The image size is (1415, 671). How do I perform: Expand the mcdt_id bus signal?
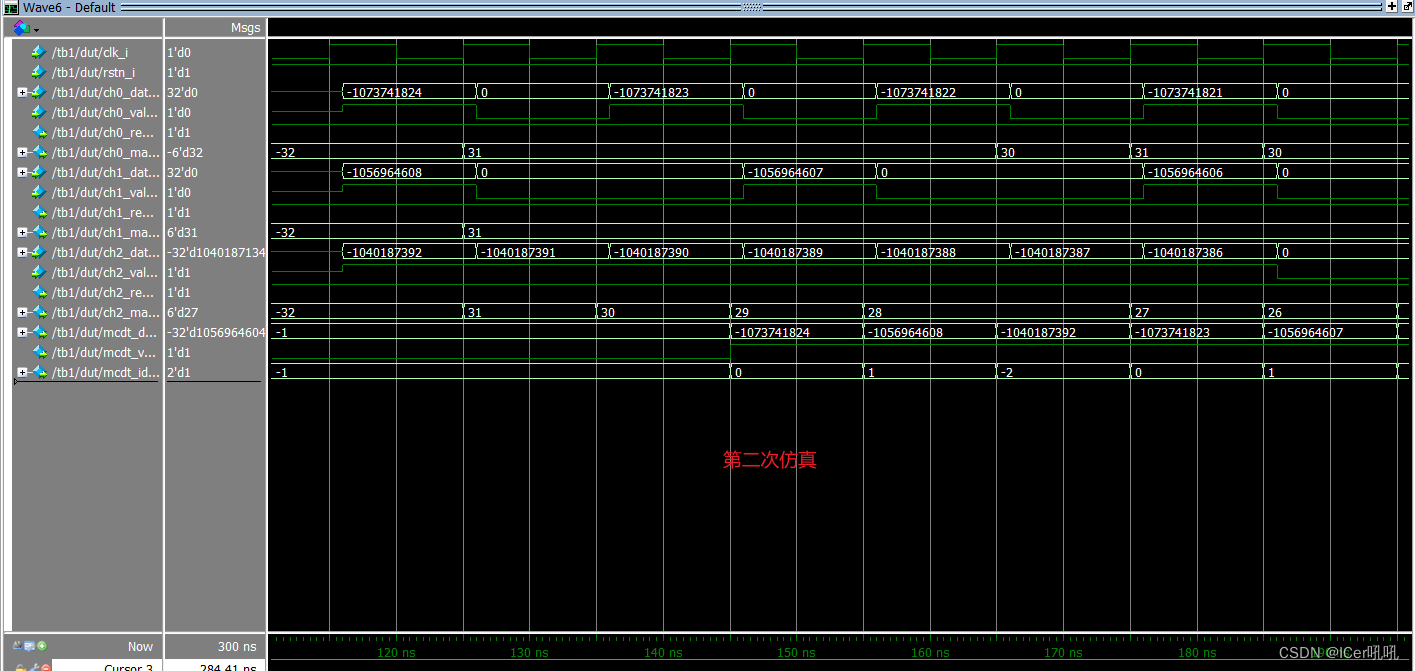click(x=22, y=372)
